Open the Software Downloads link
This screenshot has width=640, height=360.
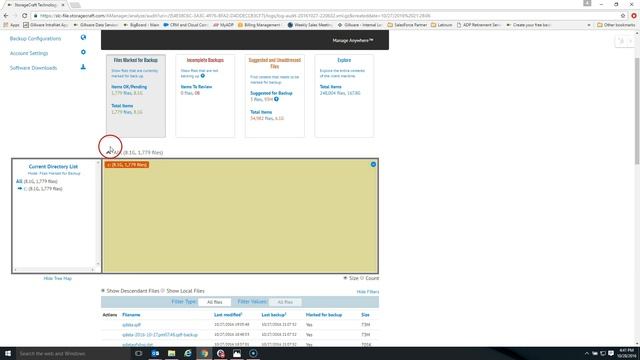coord(33,68)
